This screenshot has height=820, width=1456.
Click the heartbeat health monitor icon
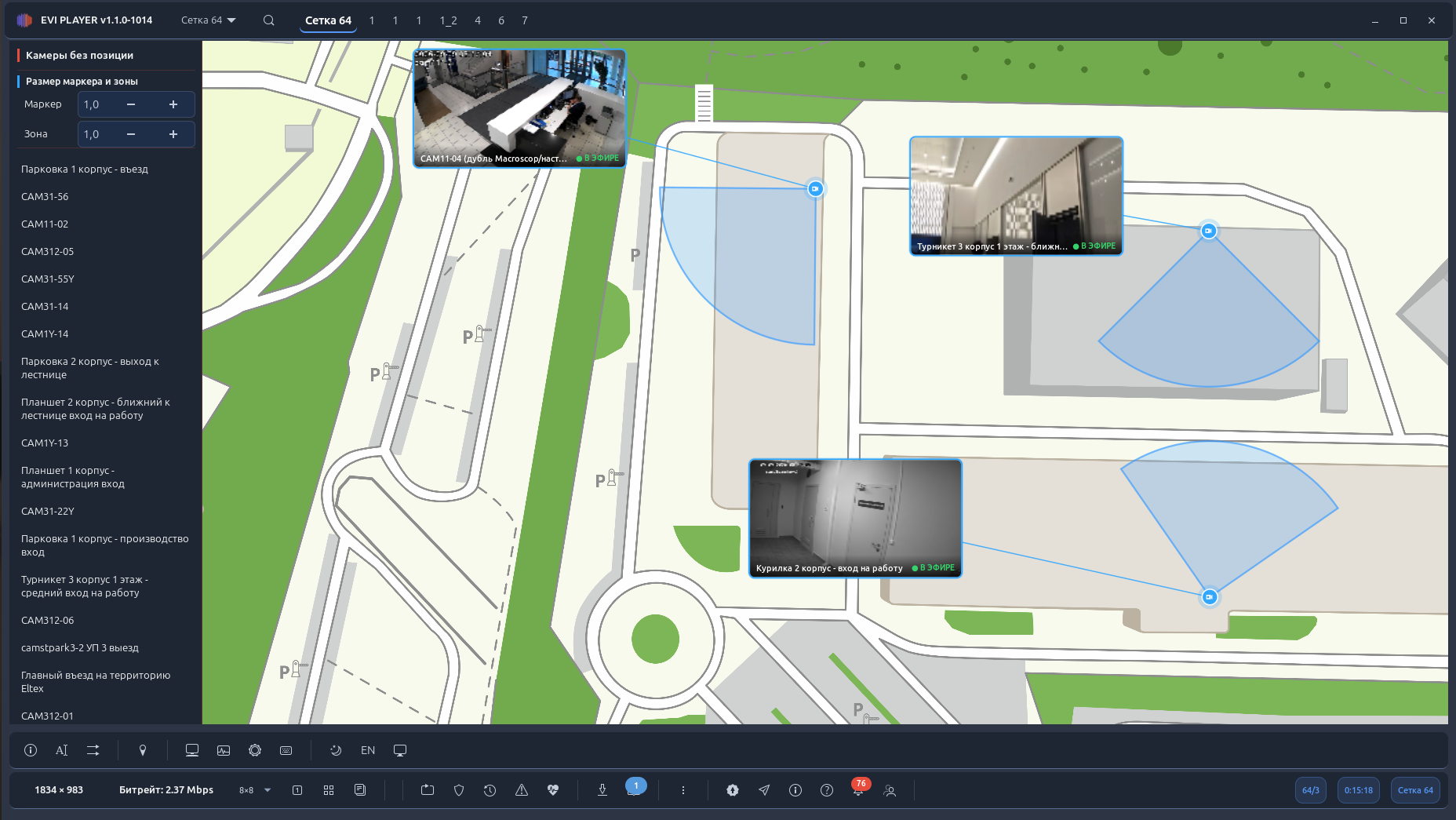coord(553,790)
